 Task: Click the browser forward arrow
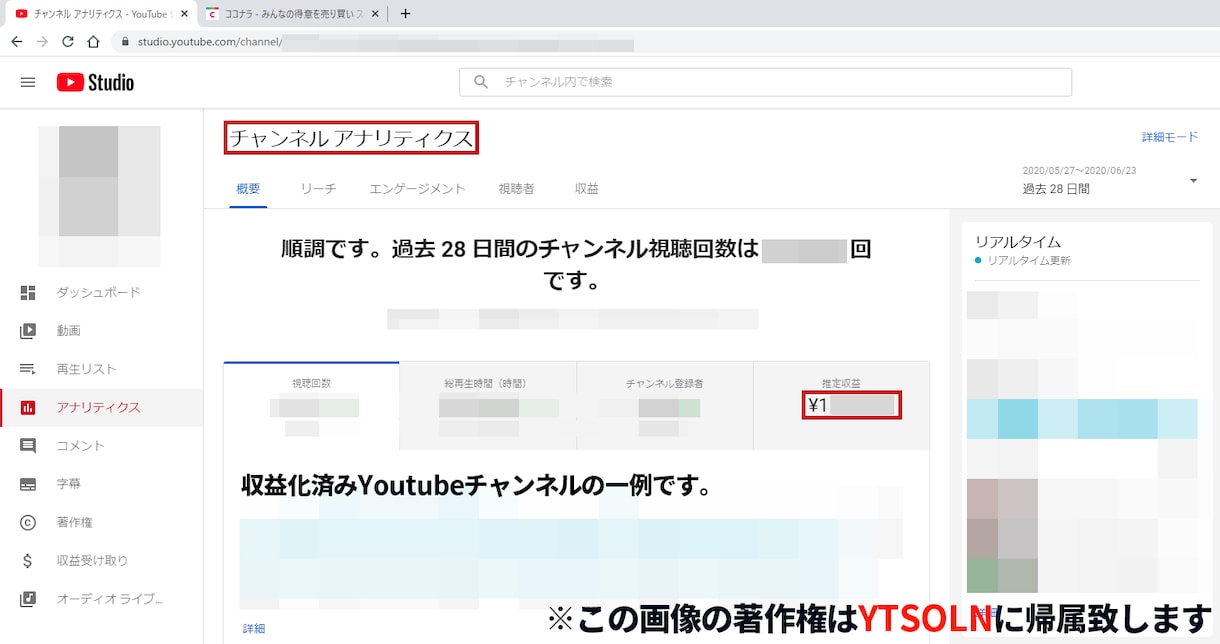pos(42,42)
